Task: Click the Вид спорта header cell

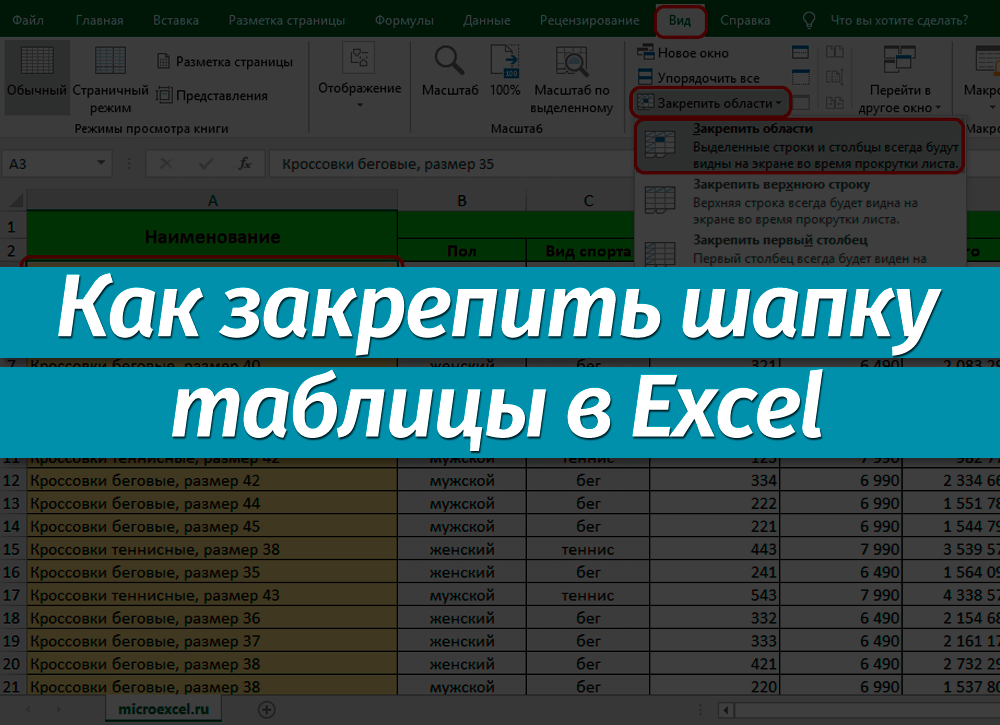Action: tap(588, 251)
